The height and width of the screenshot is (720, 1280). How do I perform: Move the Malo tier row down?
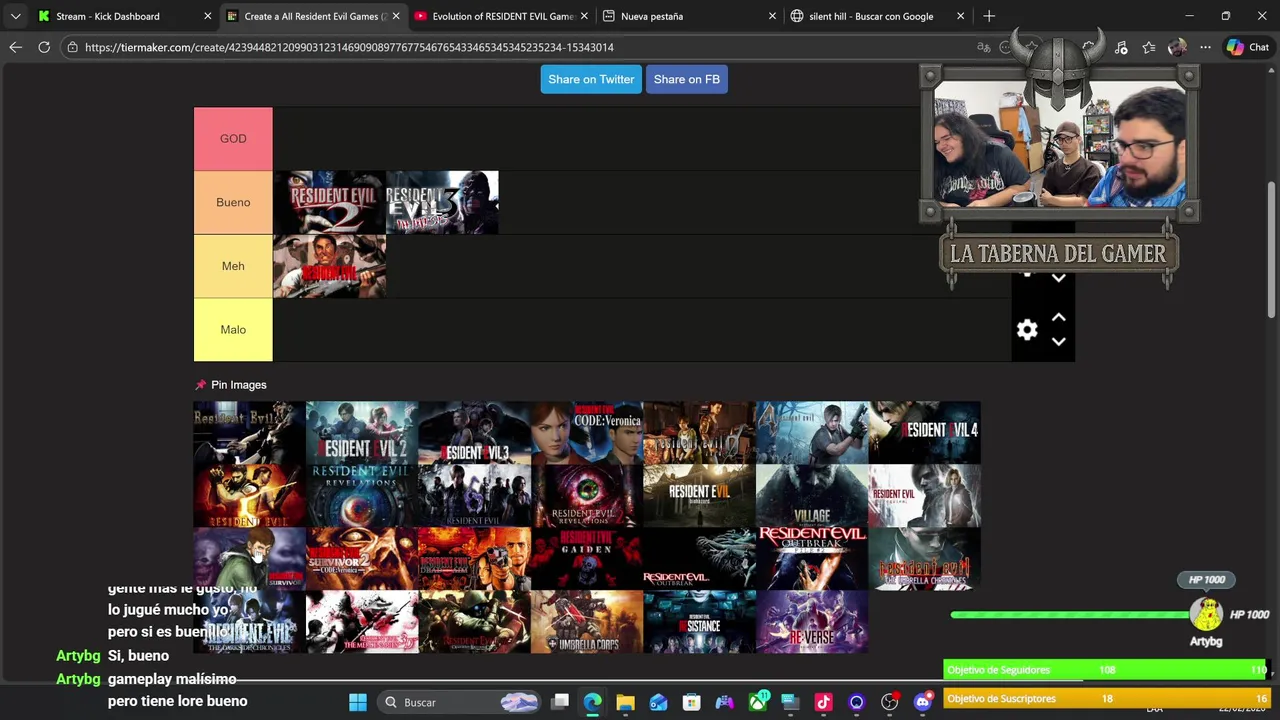coord(1059,341)
